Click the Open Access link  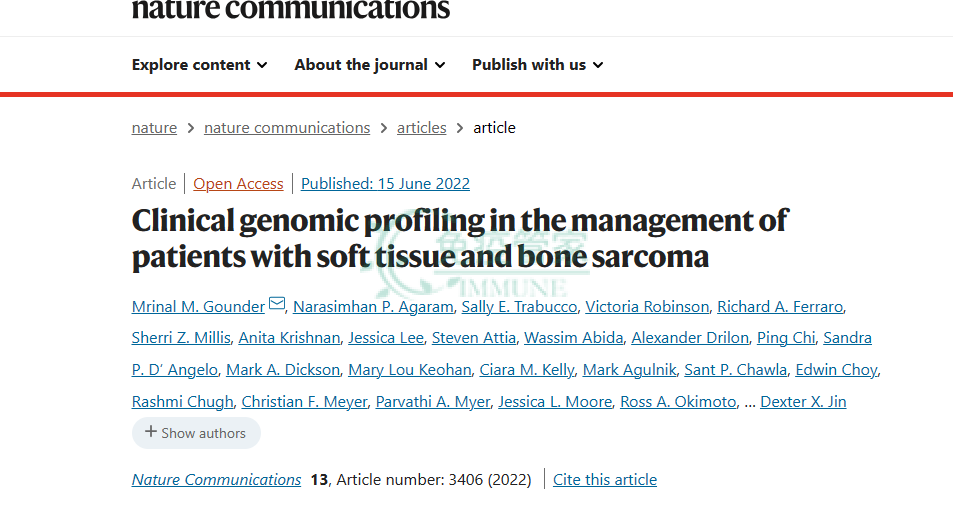[x=238, y=183]
